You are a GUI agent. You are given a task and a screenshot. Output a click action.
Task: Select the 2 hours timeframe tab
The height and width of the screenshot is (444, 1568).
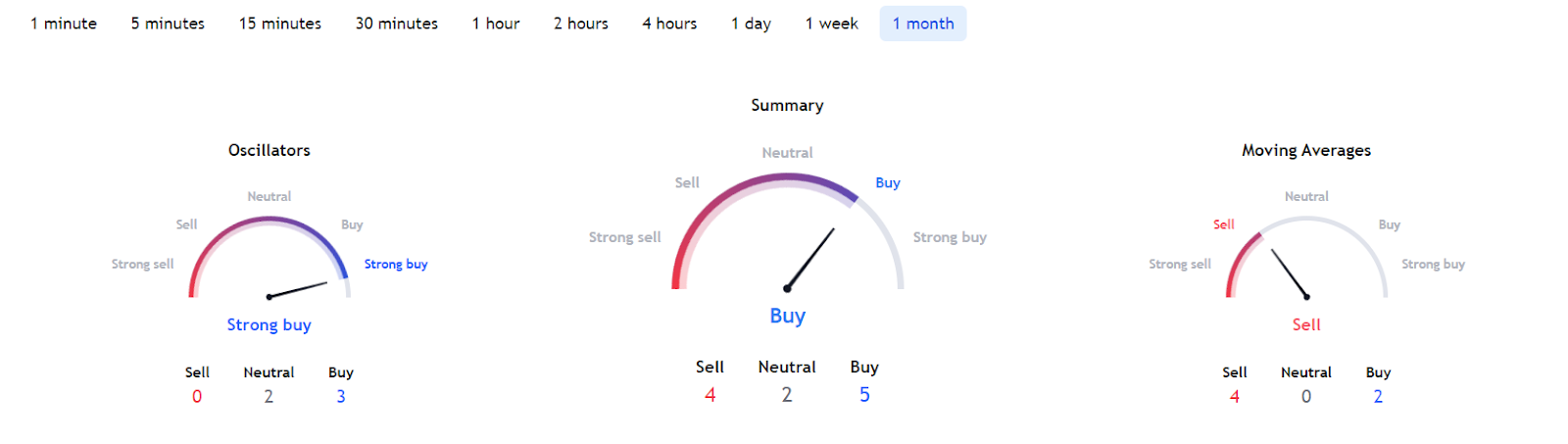tap(581, 24)
